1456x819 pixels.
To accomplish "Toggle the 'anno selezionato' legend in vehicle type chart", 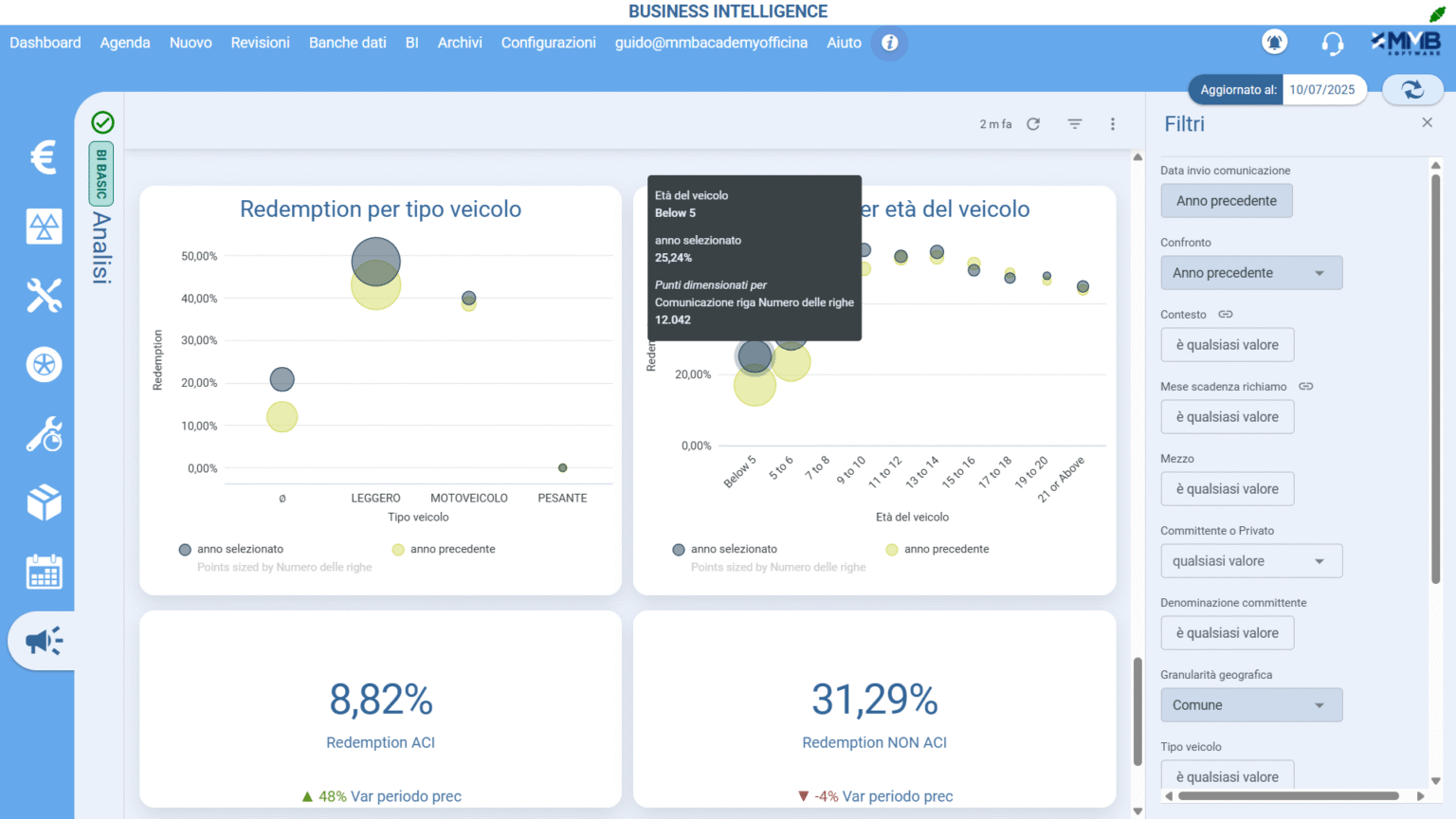I will coord(231,550).
